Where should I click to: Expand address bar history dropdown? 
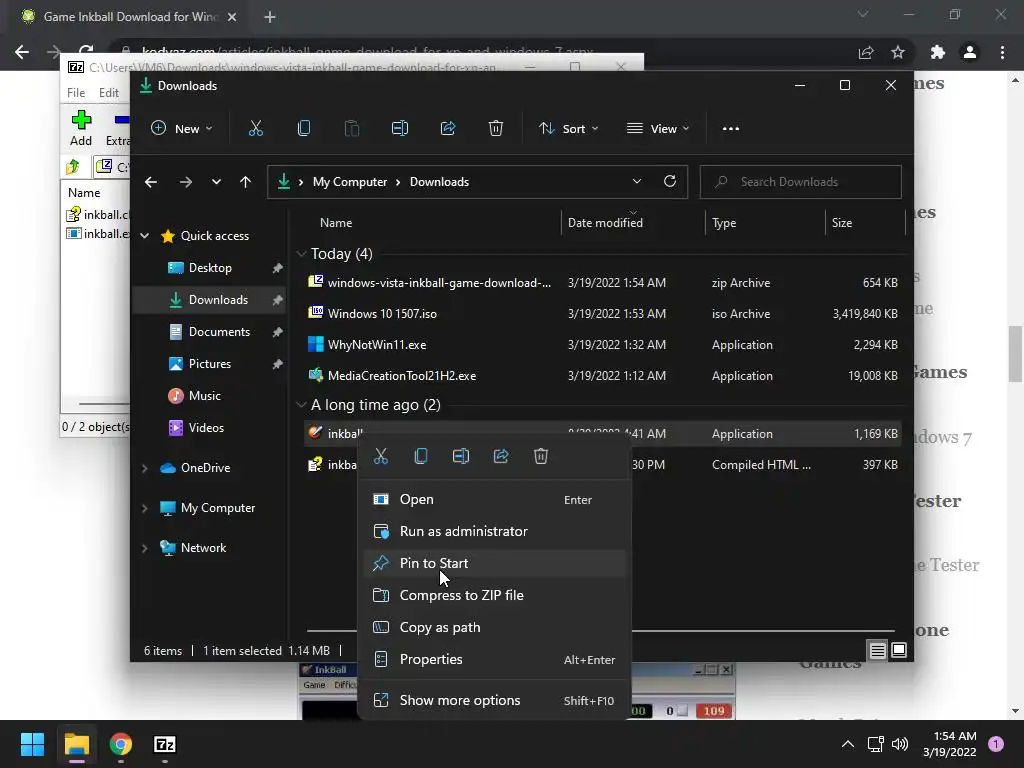click(x=637, y=182)
